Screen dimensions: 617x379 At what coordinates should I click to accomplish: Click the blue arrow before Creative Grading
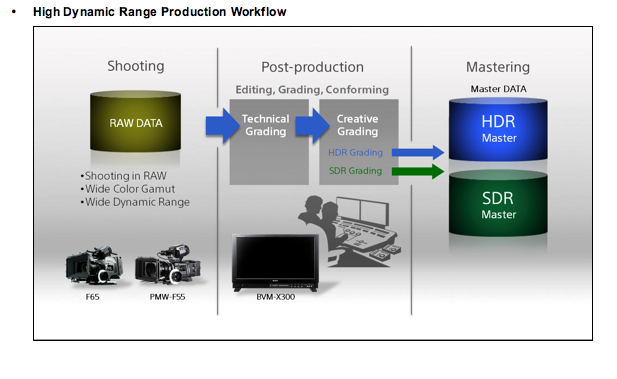(x=312, y=126)
